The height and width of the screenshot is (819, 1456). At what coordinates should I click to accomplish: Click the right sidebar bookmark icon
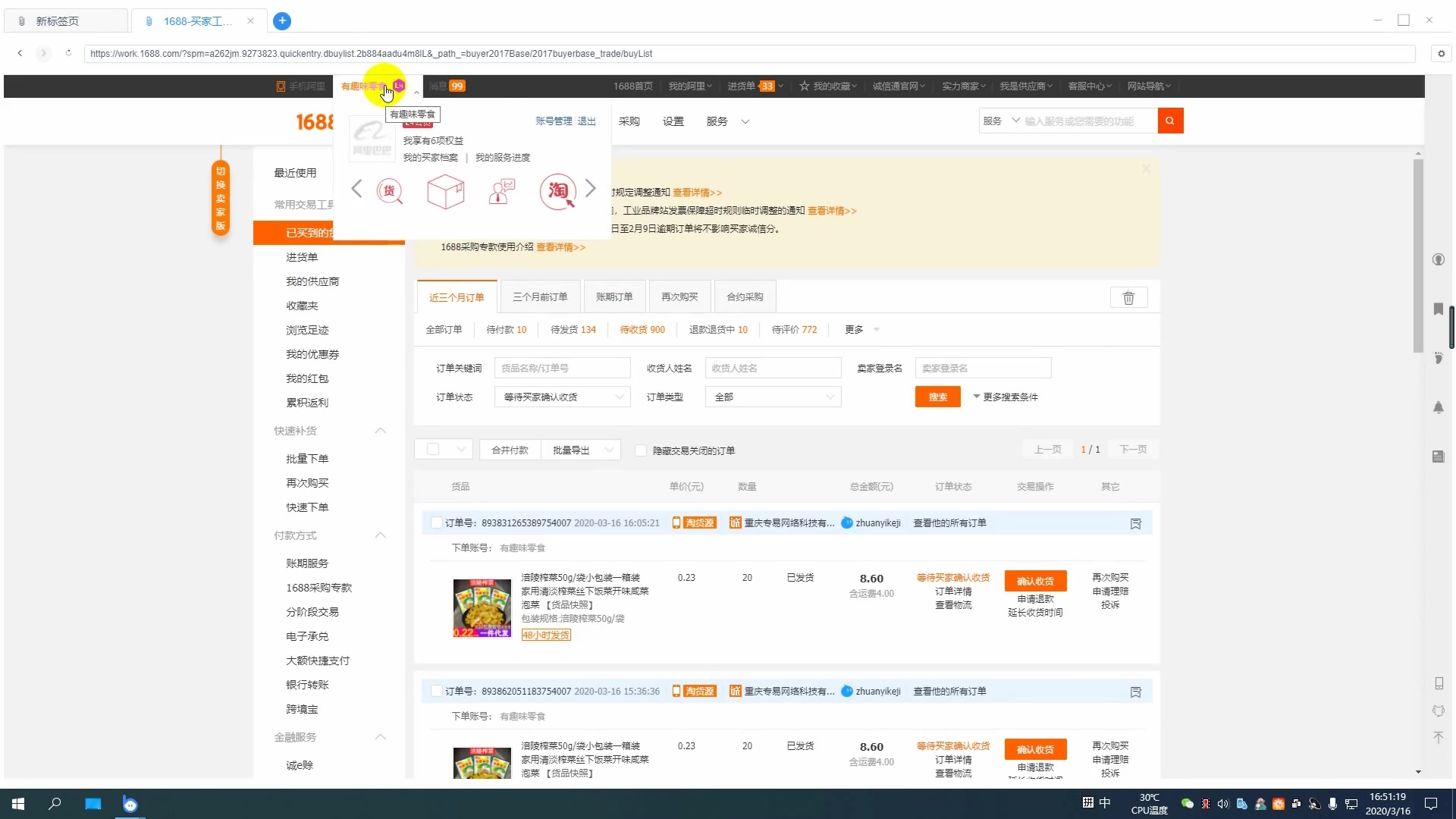click(x=1439, y=309)
